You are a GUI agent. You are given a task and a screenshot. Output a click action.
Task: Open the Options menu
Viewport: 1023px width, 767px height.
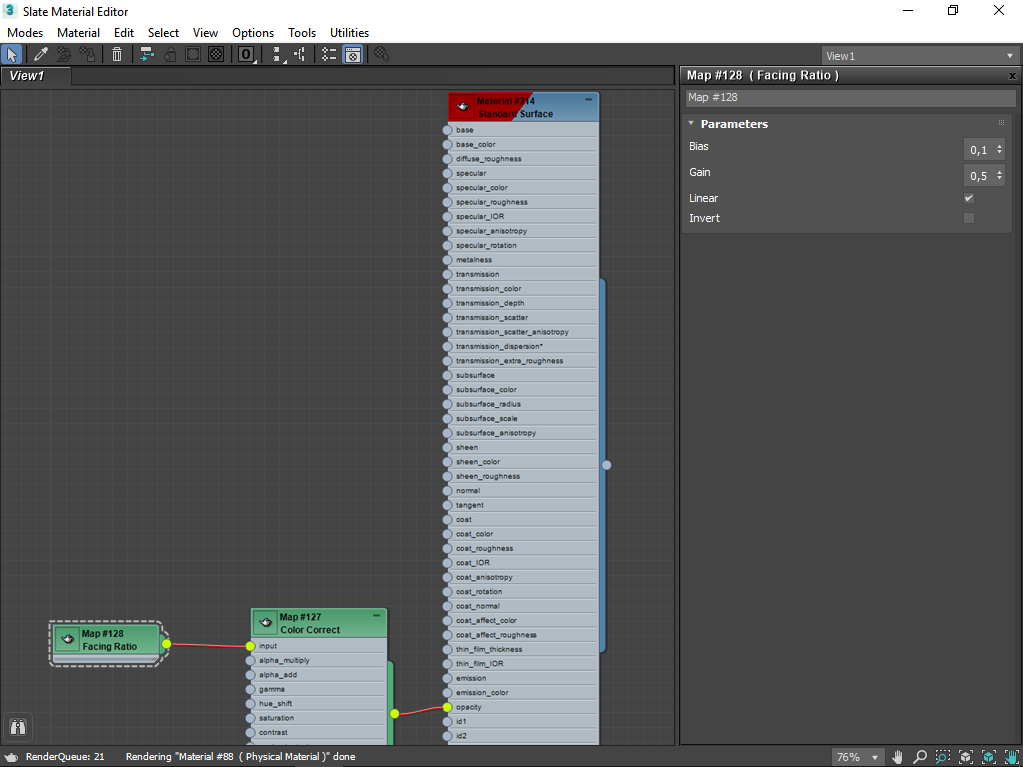click(253, 32)
